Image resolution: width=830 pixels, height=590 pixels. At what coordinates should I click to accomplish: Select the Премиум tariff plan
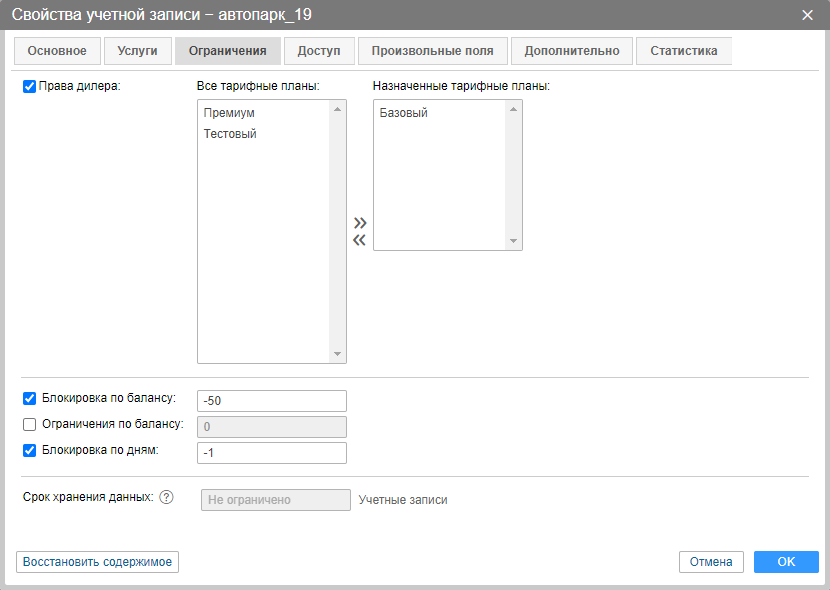pos(229,113)
